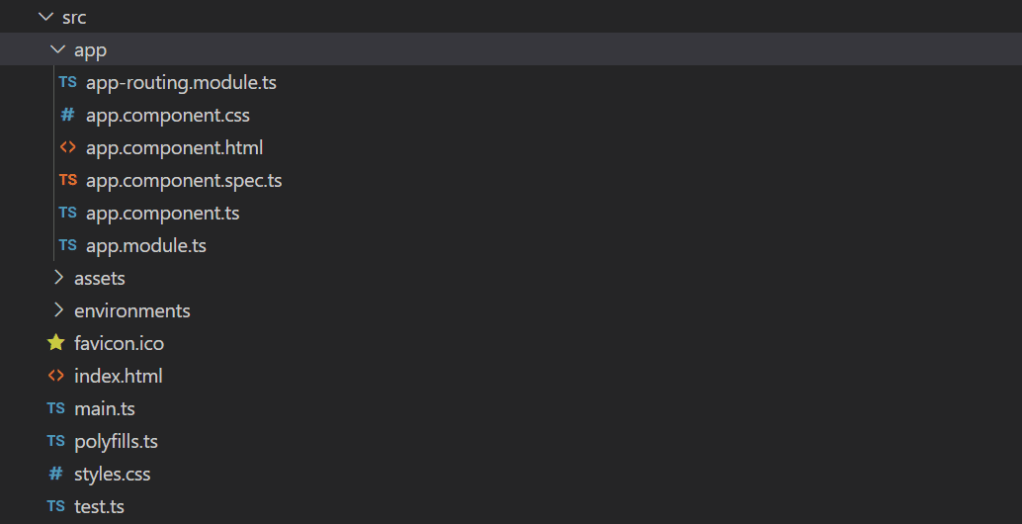The image size is (1022, 524).
Task: Collapse the src folder chevron
Action: (x=44, y=18)
